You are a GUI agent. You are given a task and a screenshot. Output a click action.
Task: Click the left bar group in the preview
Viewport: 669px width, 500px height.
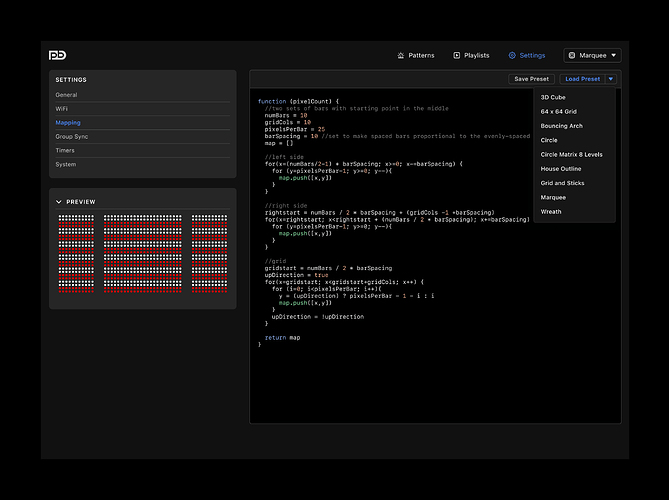76,253
